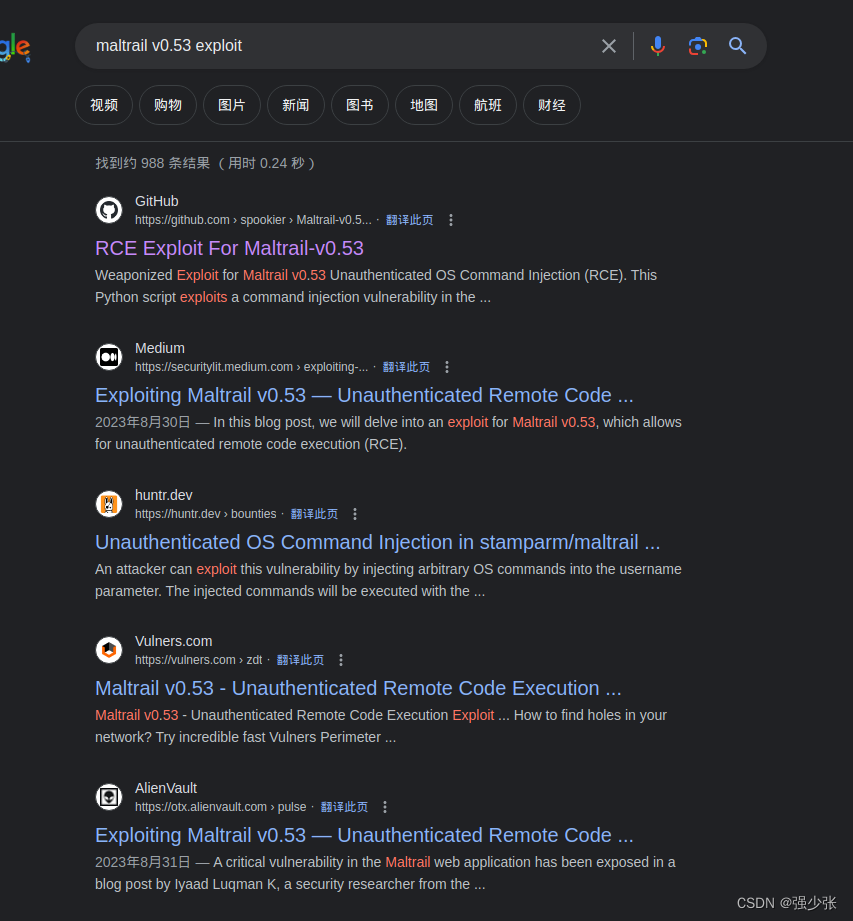This screenshot has width=853, height=921.
Task: Select the 图书 filter tab
Action: [360, 105]
